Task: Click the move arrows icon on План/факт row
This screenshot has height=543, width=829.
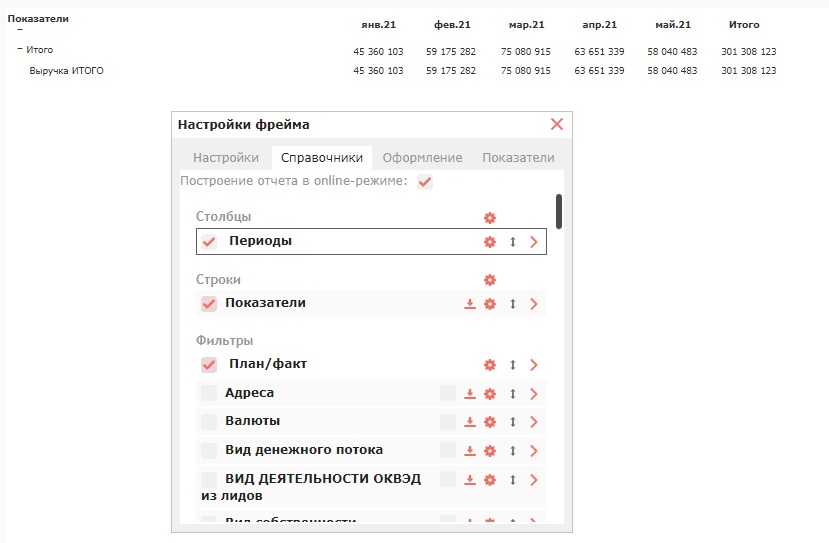Action: 512,365
